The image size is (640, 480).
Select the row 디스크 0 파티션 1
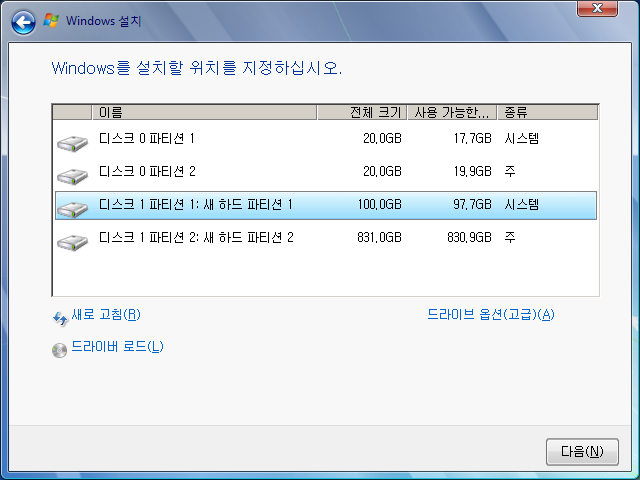point(326,139)
